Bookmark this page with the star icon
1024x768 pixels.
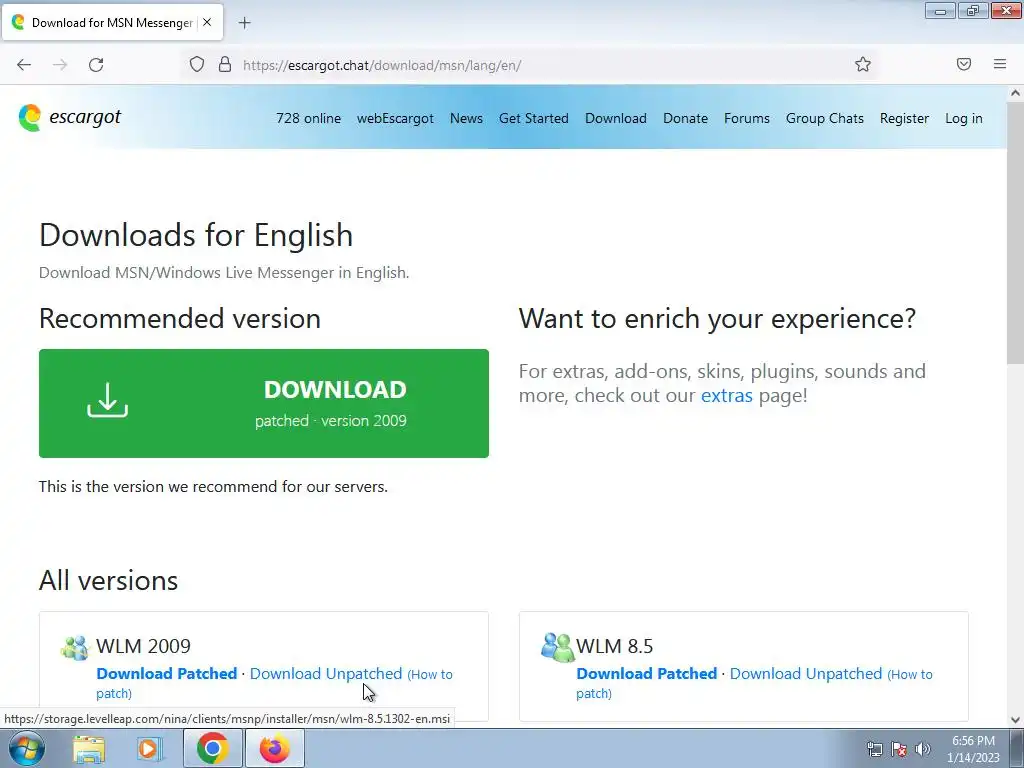point(863,64)
